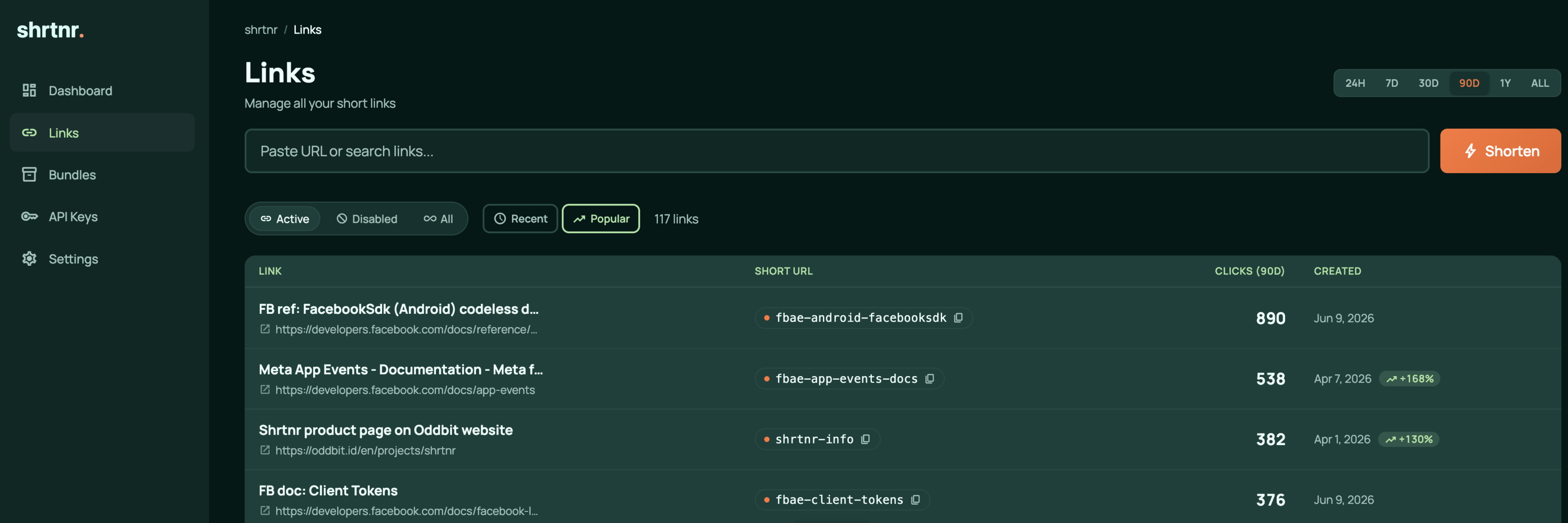This screenshot has width=1568, height=523.
Task: Click the shrtnr logo in the sidebar
Action: point(50,30)
